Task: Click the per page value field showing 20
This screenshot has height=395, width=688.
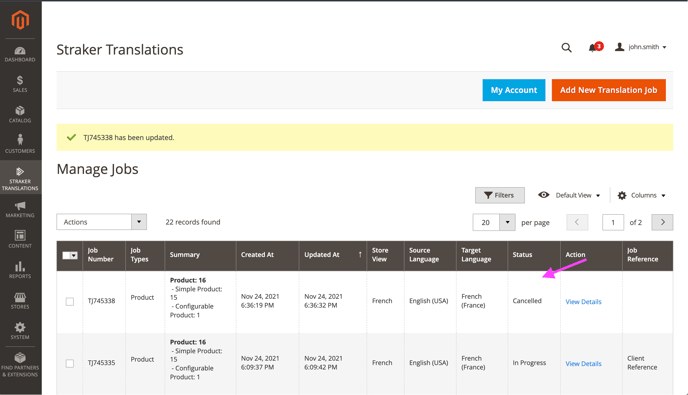Action: tap(486, 223)
